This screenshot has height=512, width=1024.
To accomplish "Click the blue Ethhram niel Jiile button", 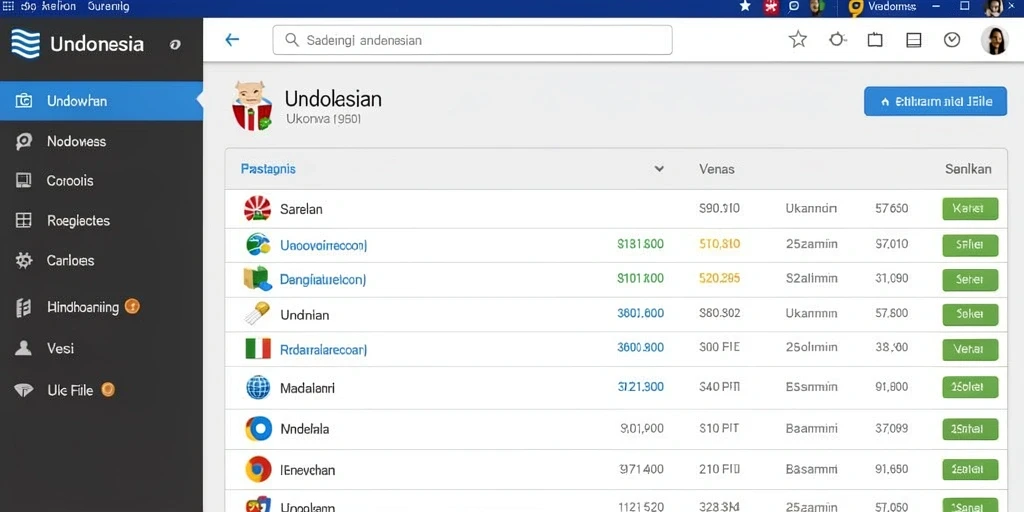I will pos(935,101).
